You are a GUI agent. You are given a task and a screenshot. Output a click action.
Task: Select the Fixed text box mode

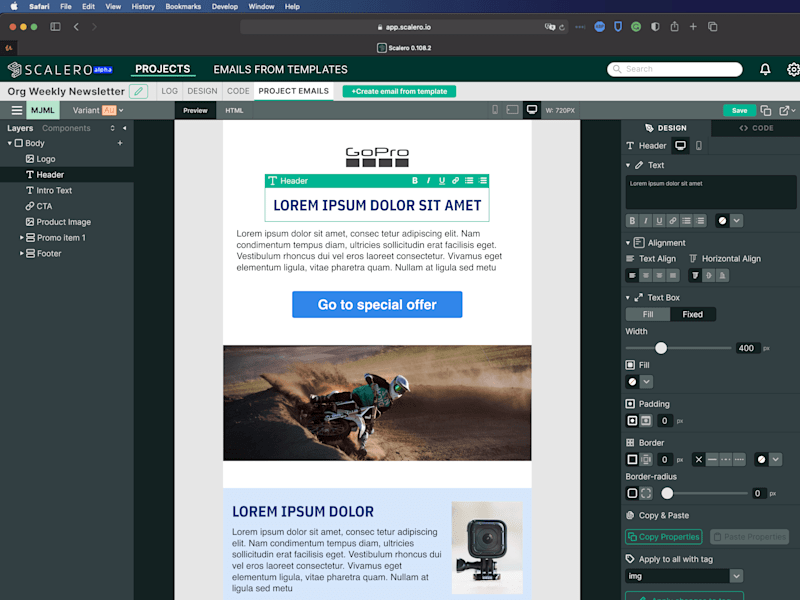click(x=692, y=314)
